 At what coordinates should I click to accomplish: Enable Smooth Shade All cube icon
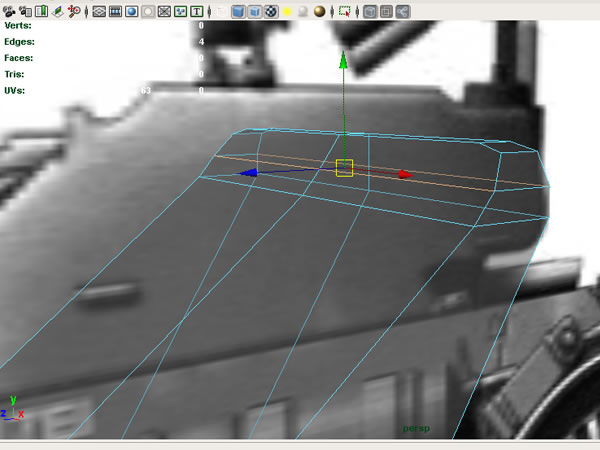pyautogui.click(x=238, y=11)
